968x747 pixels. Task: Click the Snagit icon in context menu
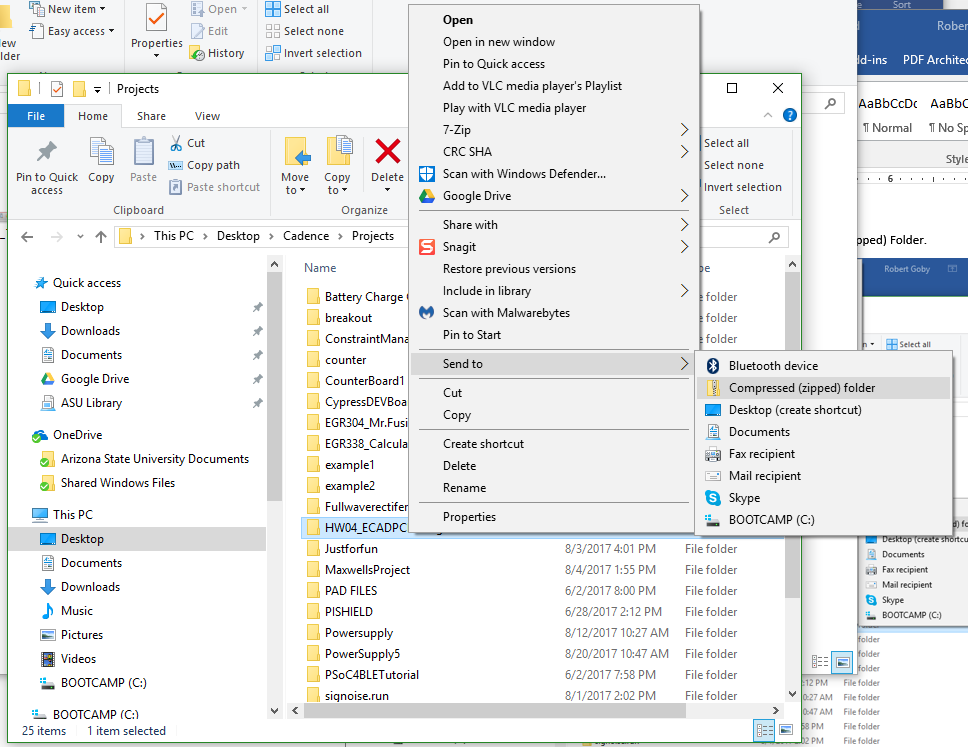tap(427, 247)
